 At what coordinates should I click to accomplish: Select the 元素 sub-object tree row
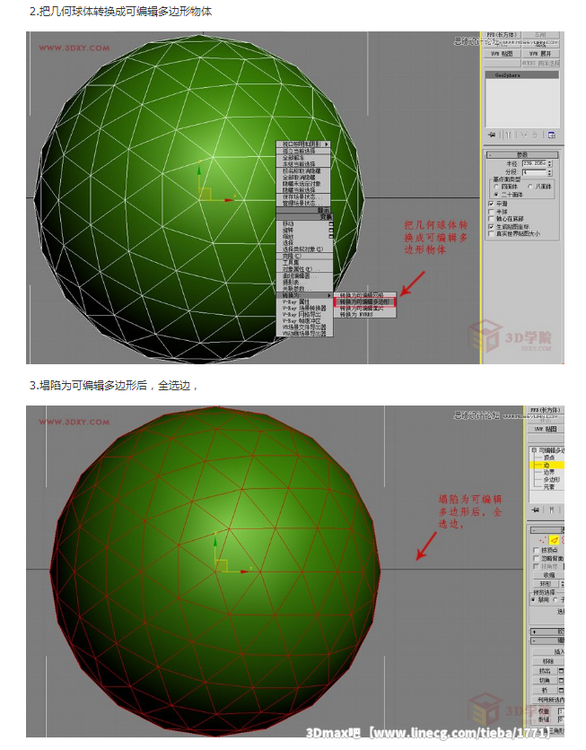point(549,487)
